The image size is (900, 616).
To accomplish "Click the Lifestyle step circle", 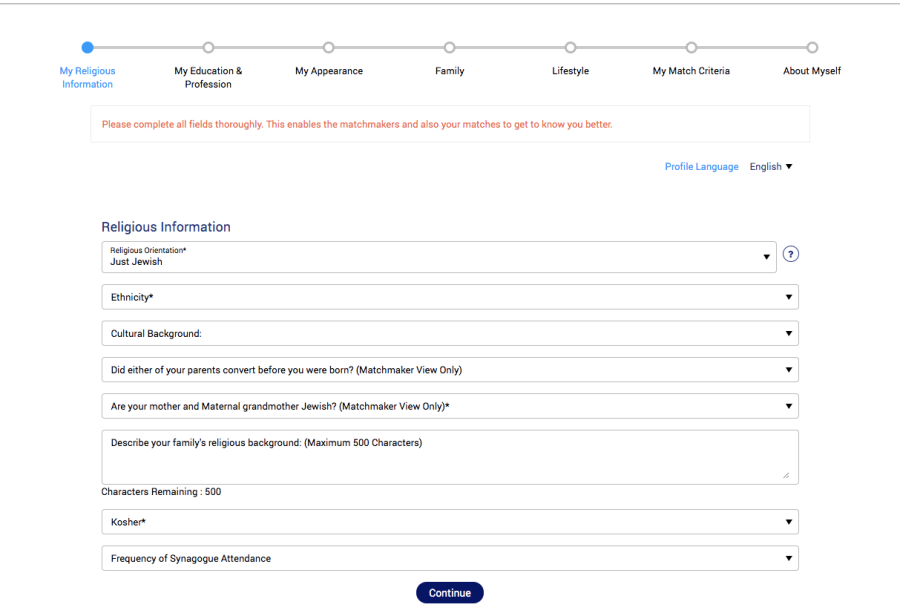I will (x=570, y=48).
